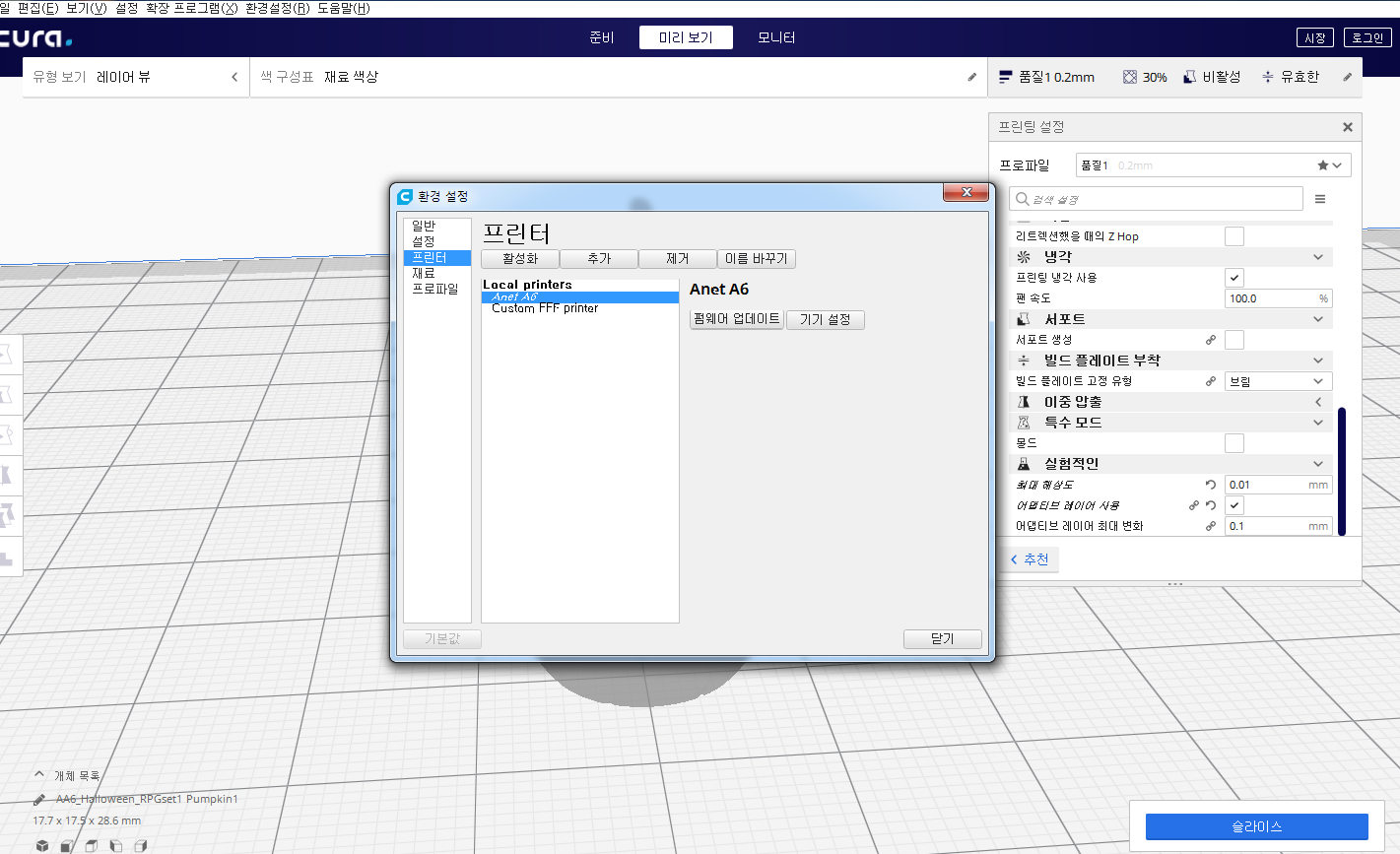Collapse the 냉각 section chevron
Viewport: 1400px width, 854px height.
pos(1318,257)
